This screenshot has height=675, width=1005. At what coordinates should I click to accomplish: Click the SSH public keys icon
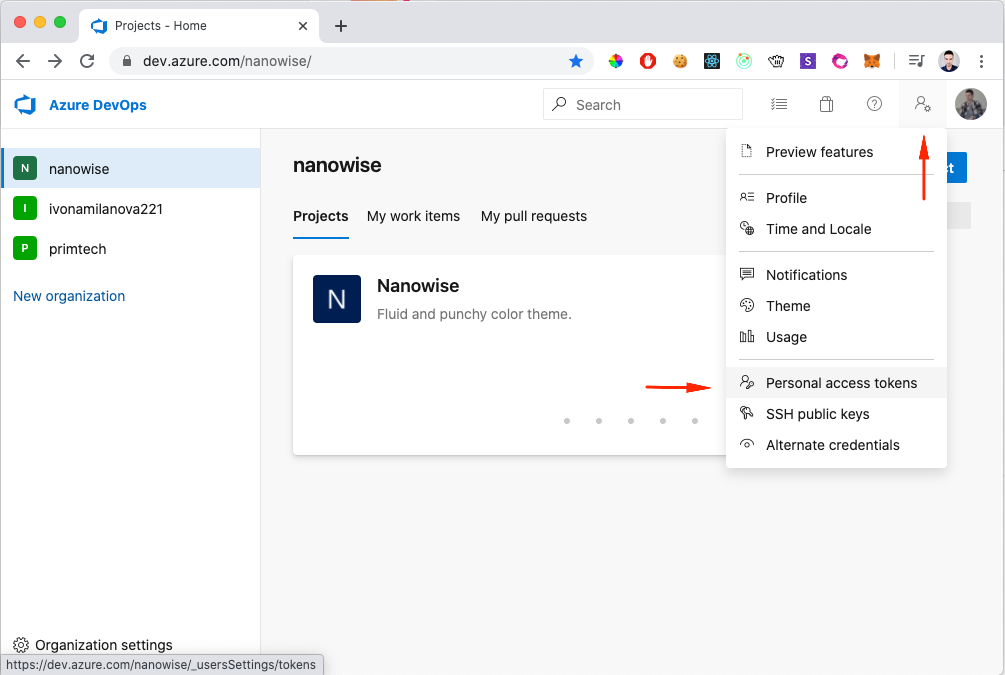[x=747, y=413]
